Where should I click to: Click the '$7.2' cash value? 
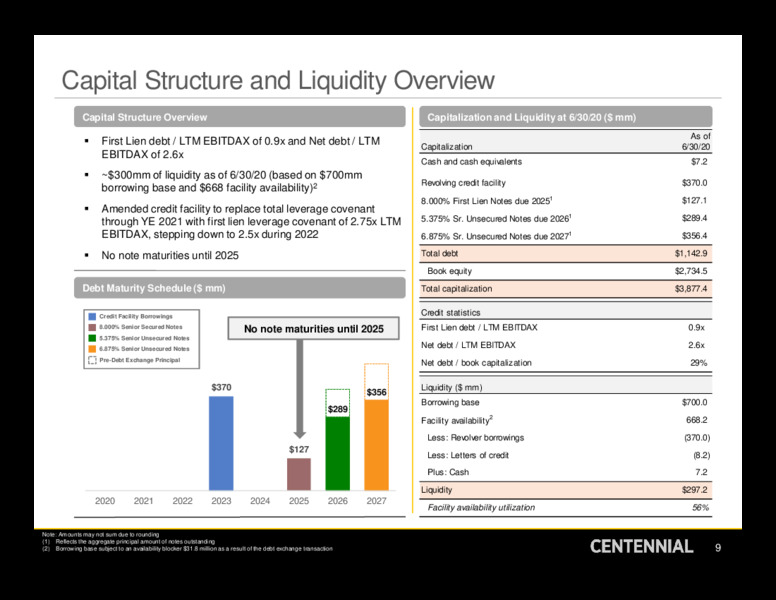tap(699, 162)
